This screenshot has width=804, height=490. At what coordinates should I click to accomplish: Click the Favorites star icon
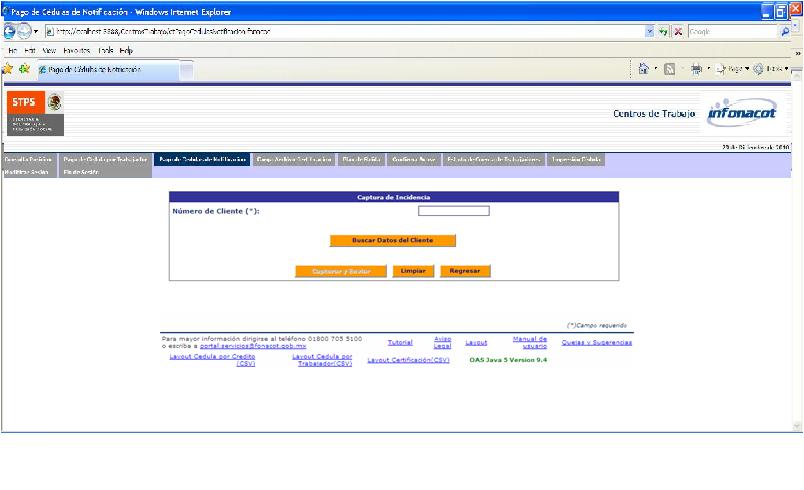8,69
